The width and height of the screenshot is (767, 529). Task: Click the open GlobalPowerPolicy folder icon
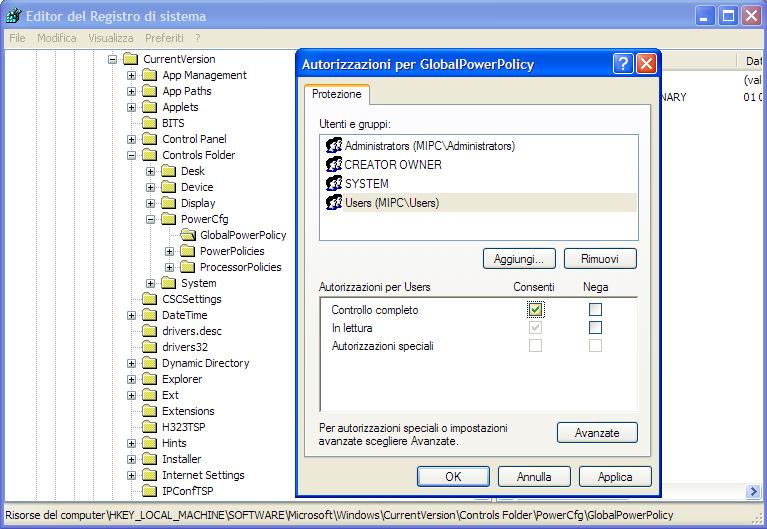click(x=188, y=235)
